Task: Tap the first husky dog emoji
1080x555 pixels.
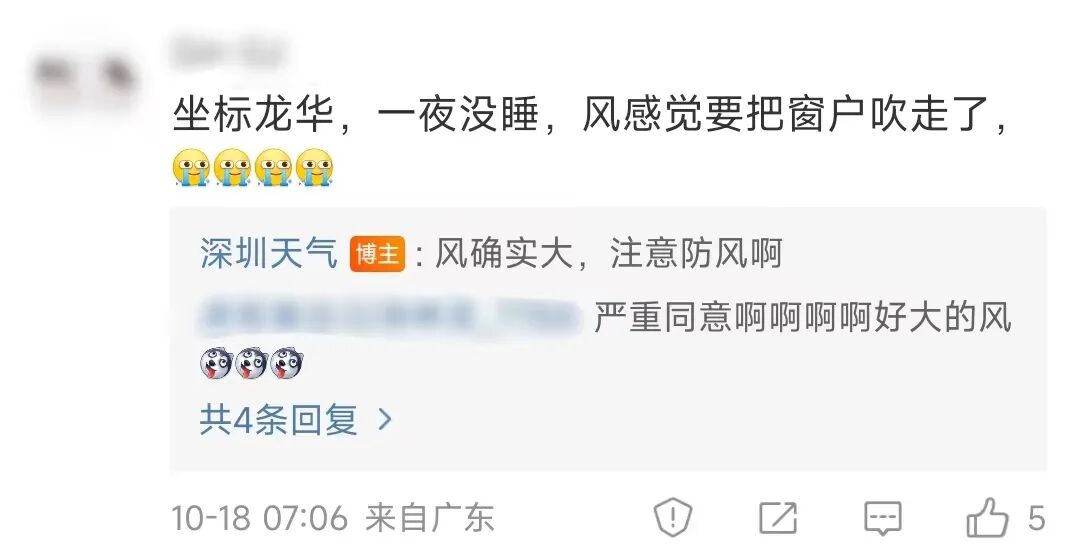Action: pos(216,364)
